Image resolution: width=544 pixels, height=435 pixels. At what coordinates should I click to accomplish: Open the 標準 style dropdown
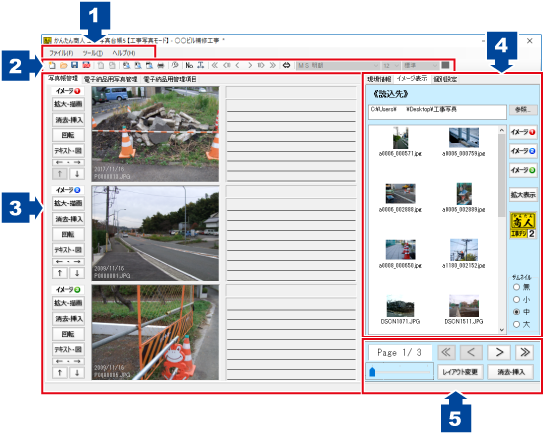click(420, 66)
